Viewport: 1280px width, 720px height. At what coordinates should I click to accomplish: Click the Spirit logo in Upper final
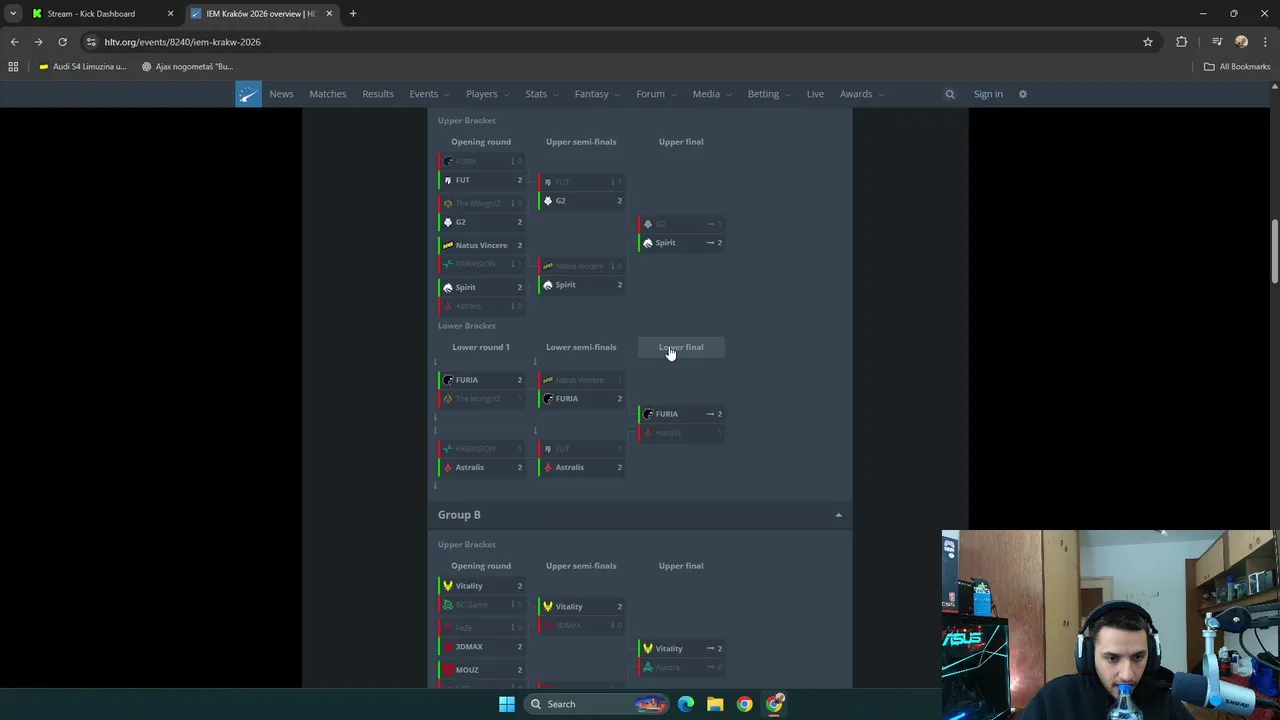point(648,243)
